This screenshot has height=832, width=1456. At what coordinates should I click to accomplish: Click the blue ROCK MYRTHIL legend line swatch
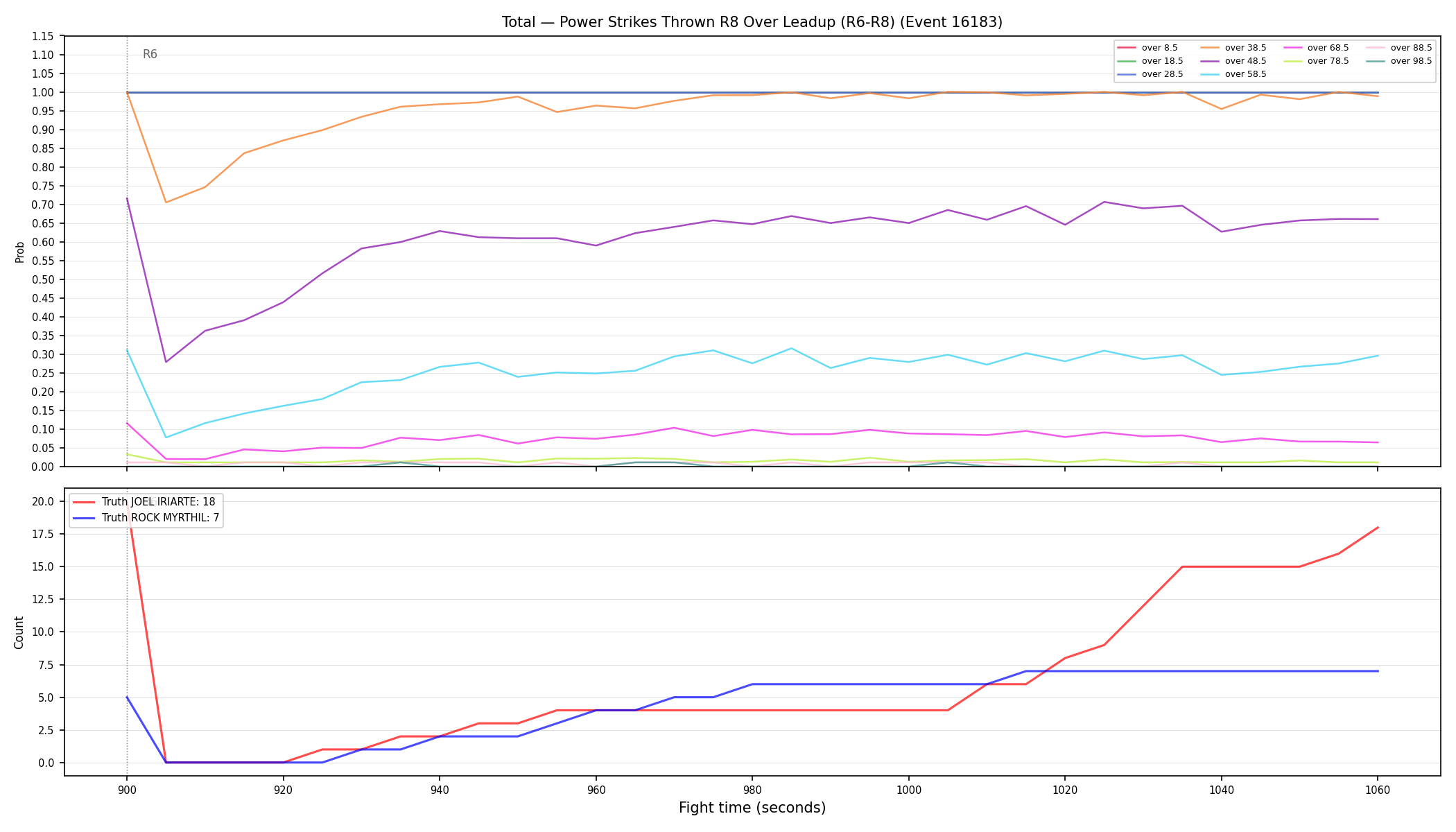[x=84, y=518]
